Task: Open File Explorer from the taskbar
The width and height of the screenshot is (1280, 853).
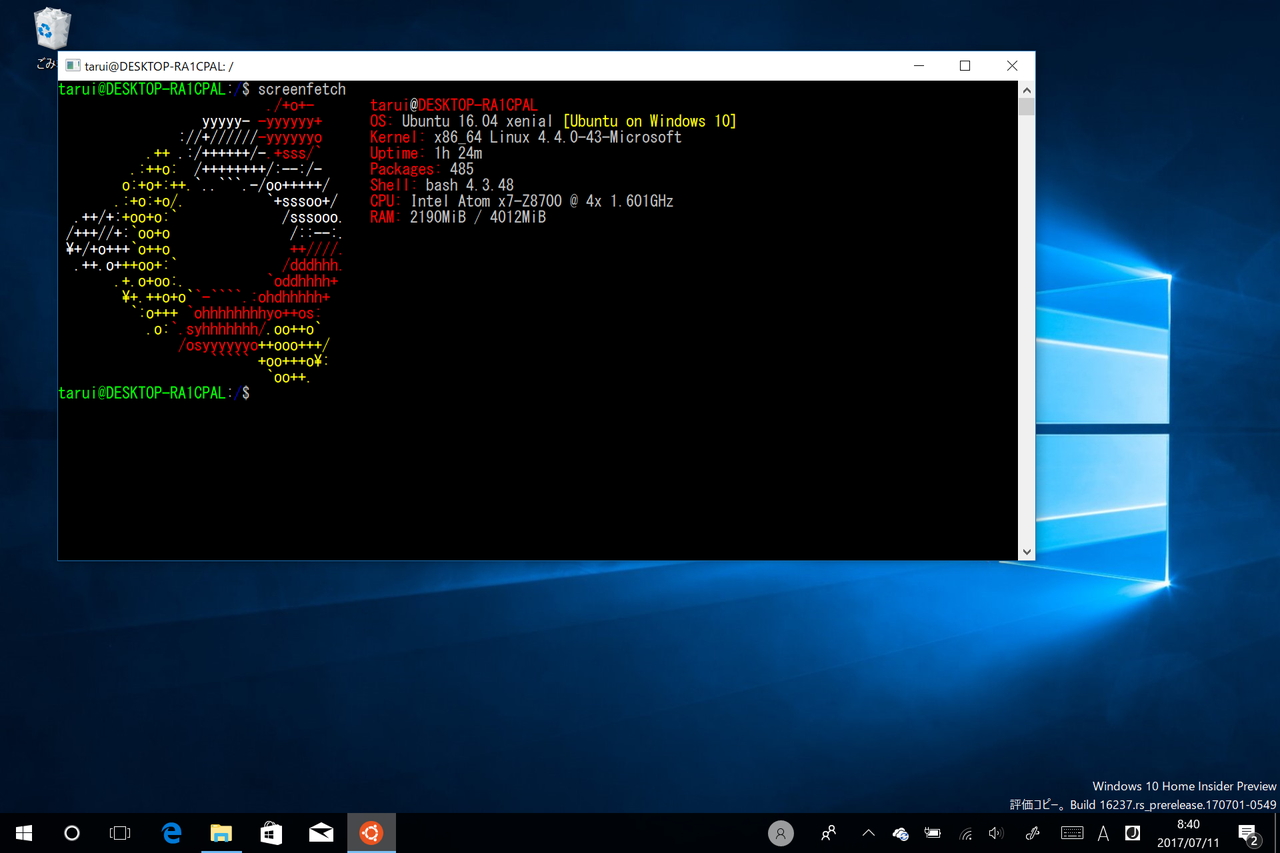Action: (221, 832)
